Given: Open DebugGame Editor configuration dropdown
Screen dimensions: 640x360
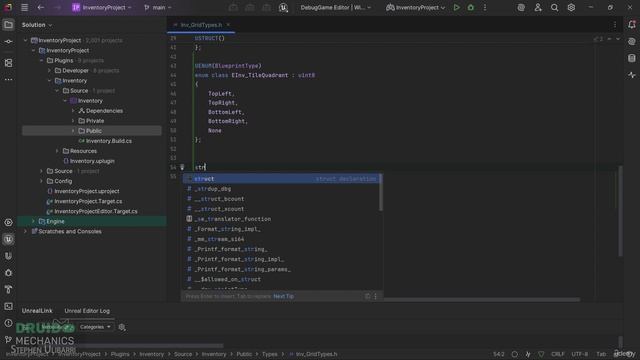Looking at the screenshot, I should click(336, 7).
